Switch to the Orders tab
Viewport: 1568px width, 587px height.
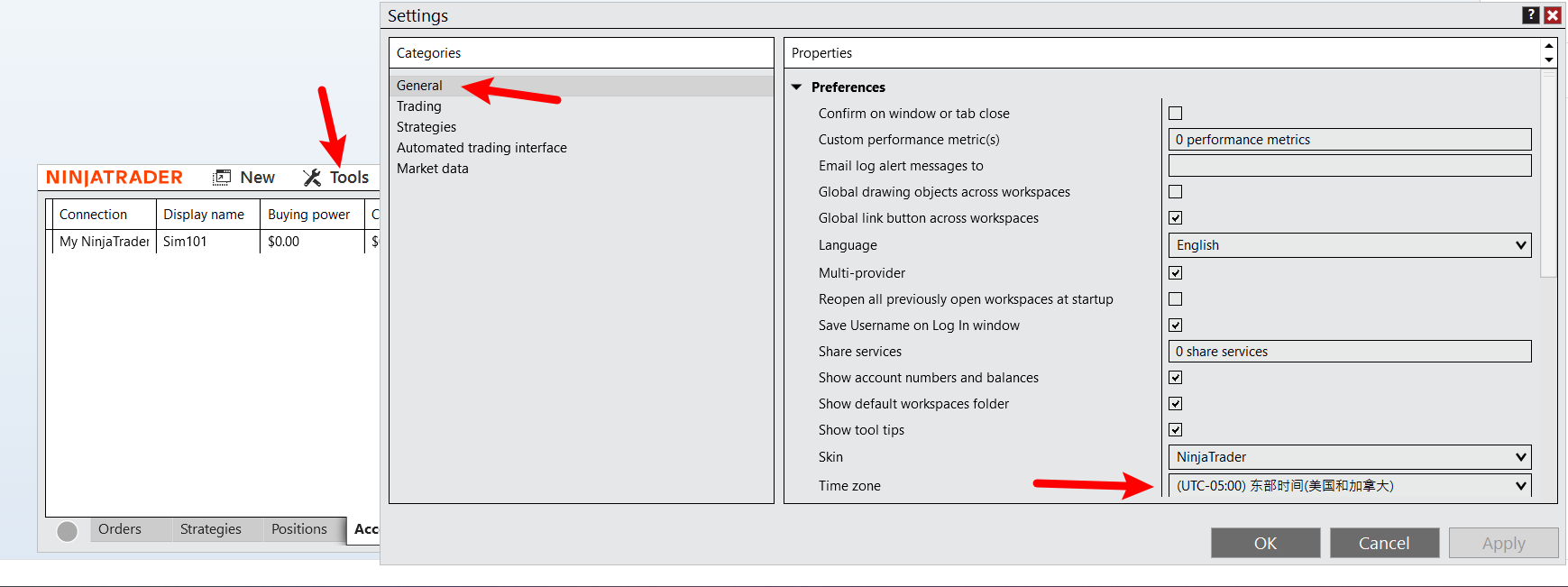tap(120, 529)
